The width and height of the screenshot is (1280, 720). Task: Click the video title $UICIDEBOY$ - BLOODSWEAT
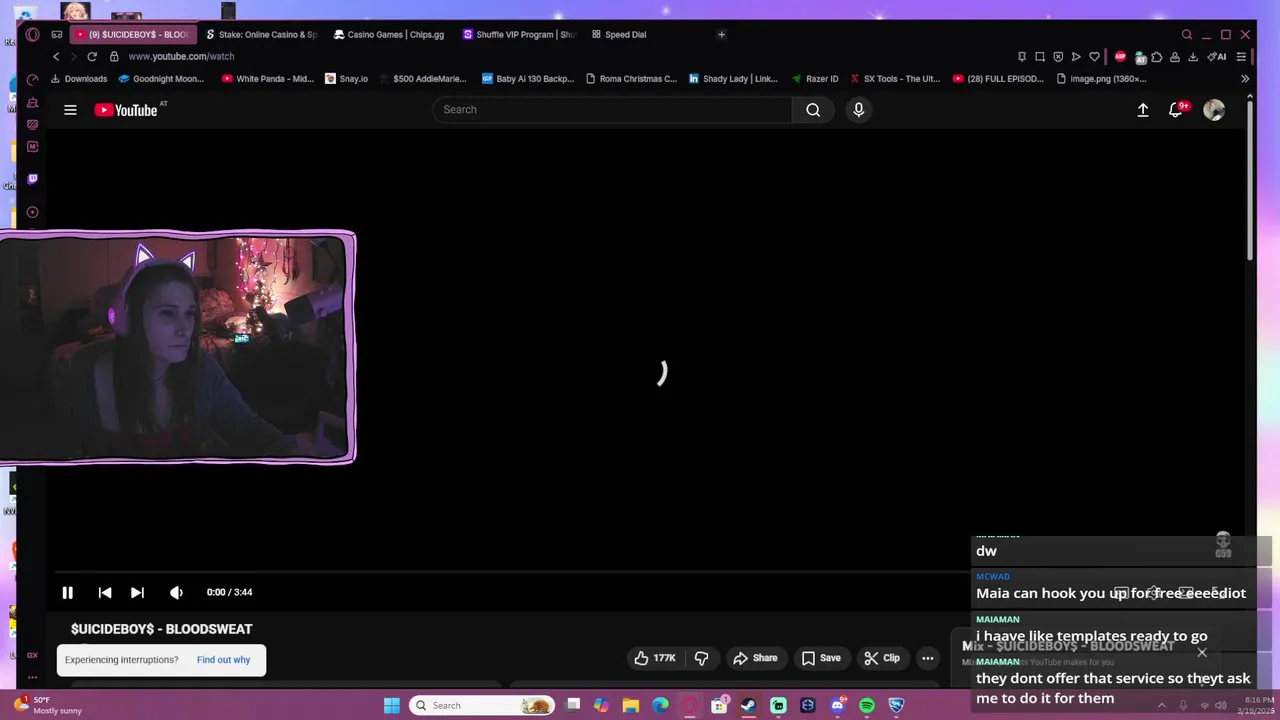coord(161,629)
